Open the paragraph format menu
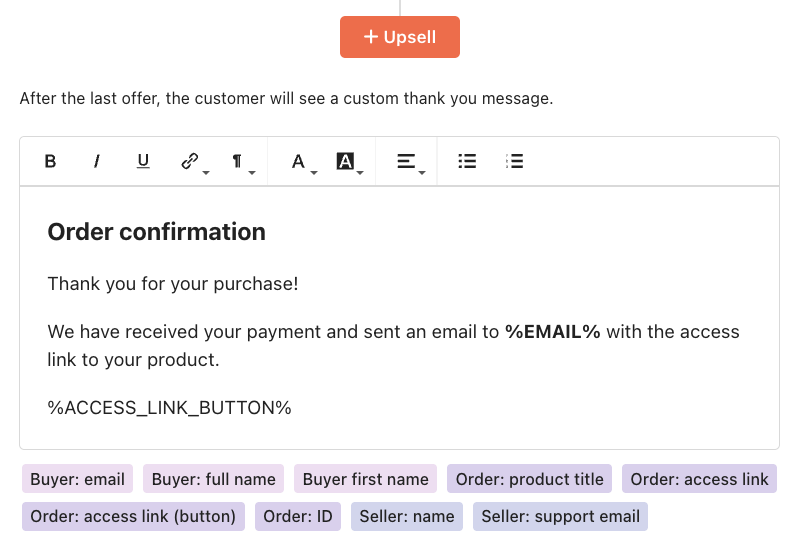This screenshot has height=552, width=796. pos(239,161)
